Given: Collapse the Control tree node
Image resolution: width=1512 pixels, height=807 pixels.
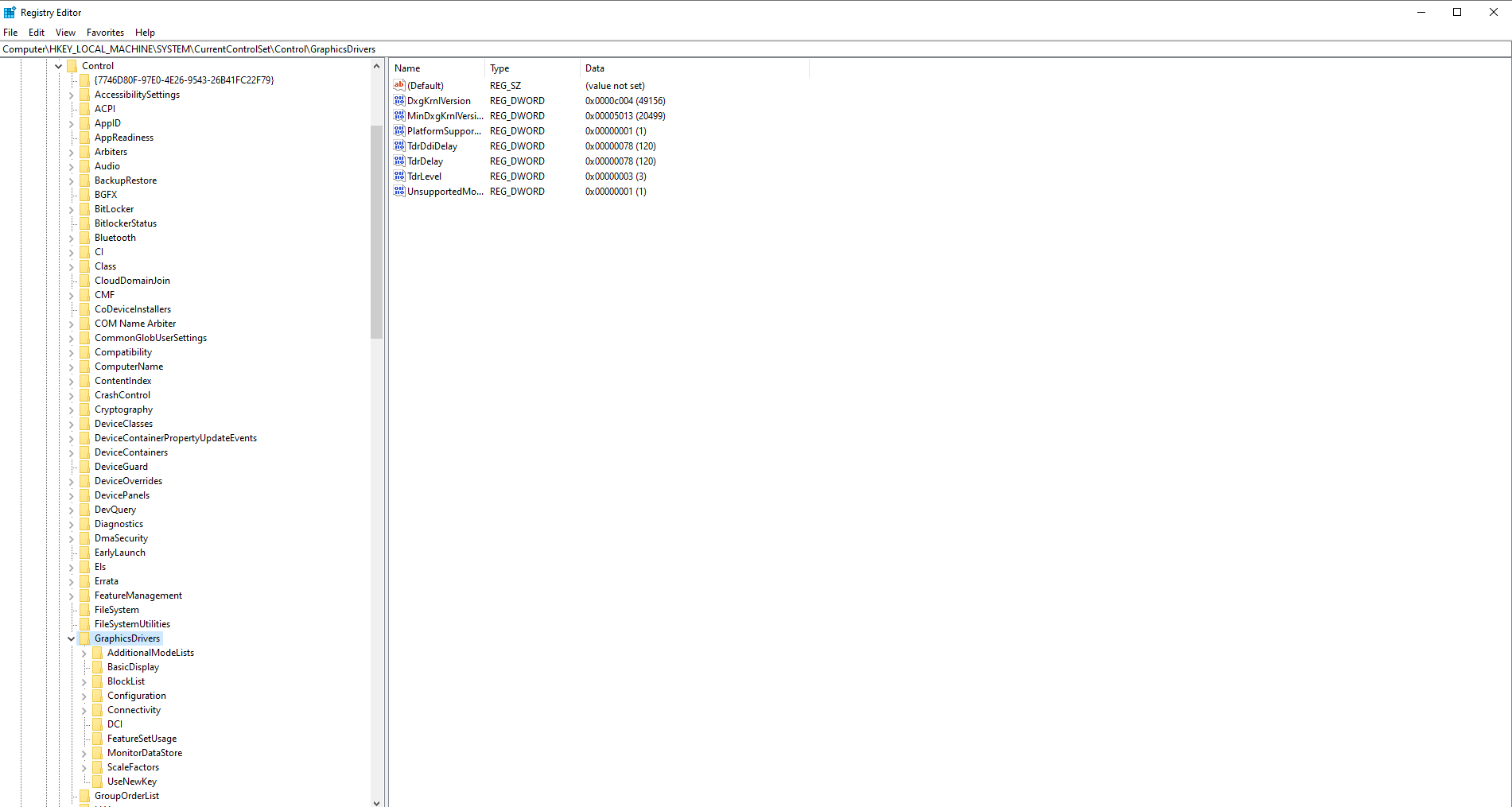Looking at the screenshot, I should [58, 65].
